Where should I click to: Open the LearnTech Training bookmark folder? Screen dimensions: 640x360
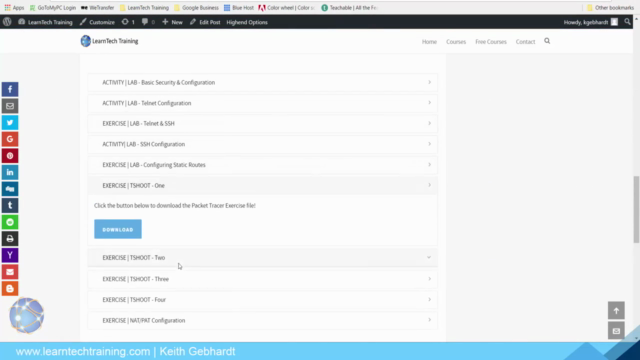click(x=144, y=7)
